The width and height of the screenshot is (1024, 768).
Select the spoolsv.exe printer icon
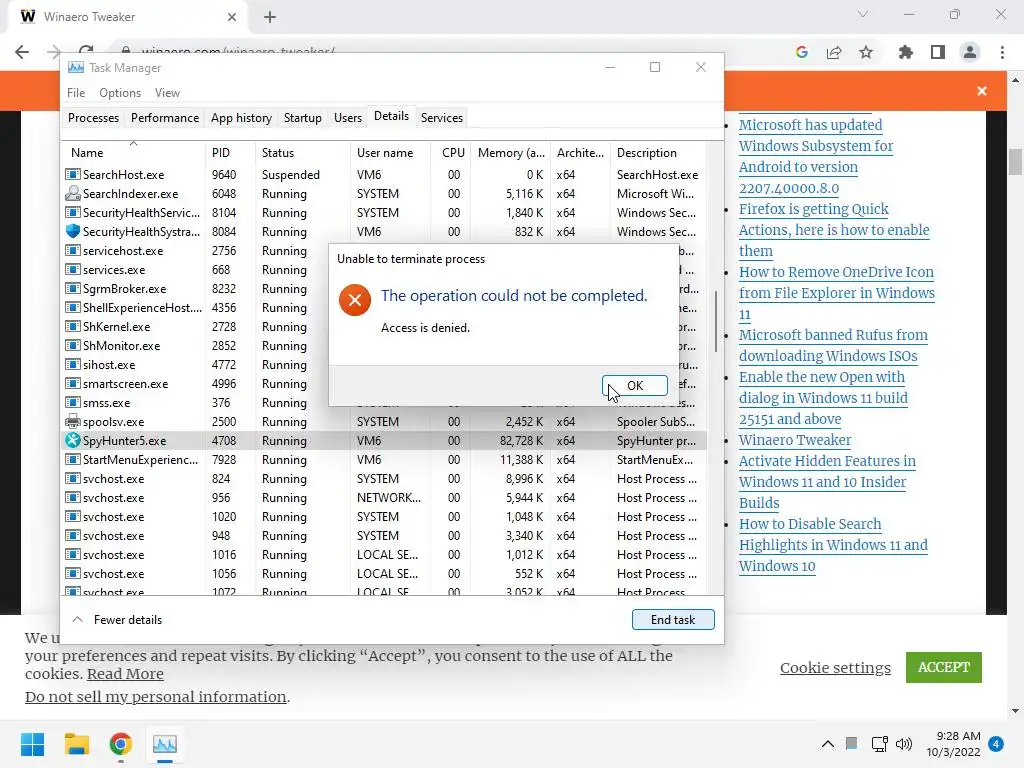(x=72, y=421)
